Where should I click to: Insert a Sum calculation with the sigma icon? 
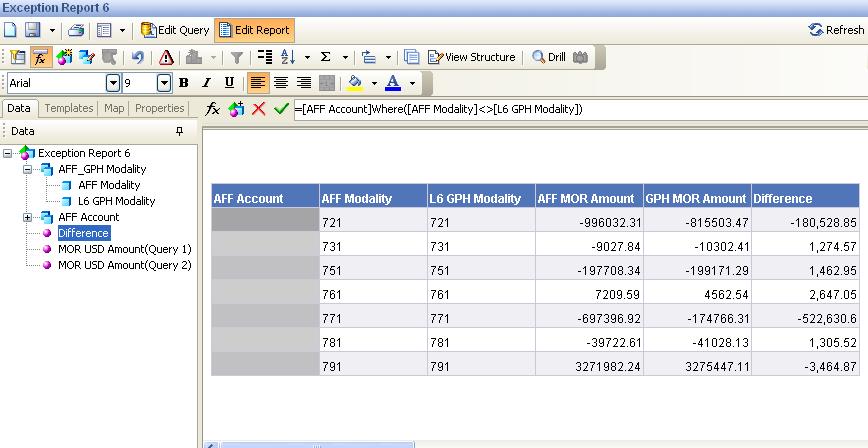(x=326, y=57)
